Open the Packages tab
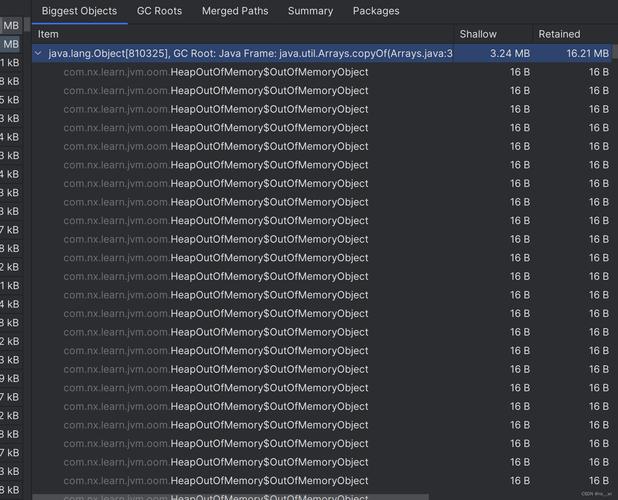The width and height of the screenshot is (618, 500). pos(376,11)
